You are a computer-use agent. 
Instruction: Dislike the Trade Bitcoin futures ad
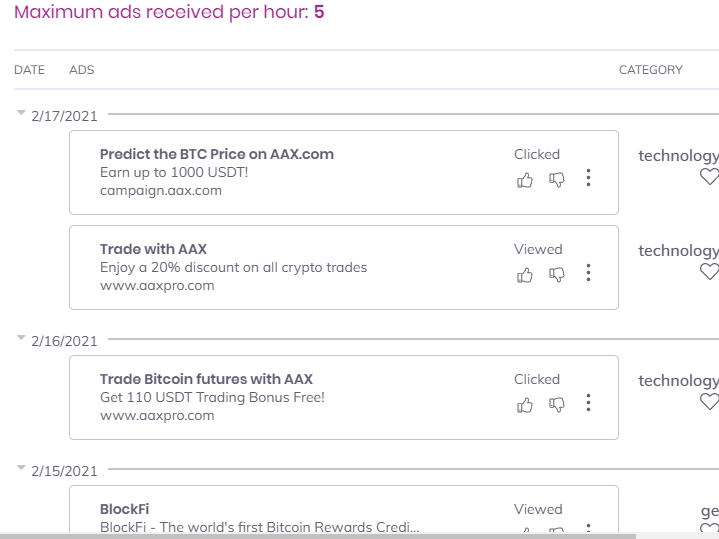pyautogui.click(x=557, y=404)
